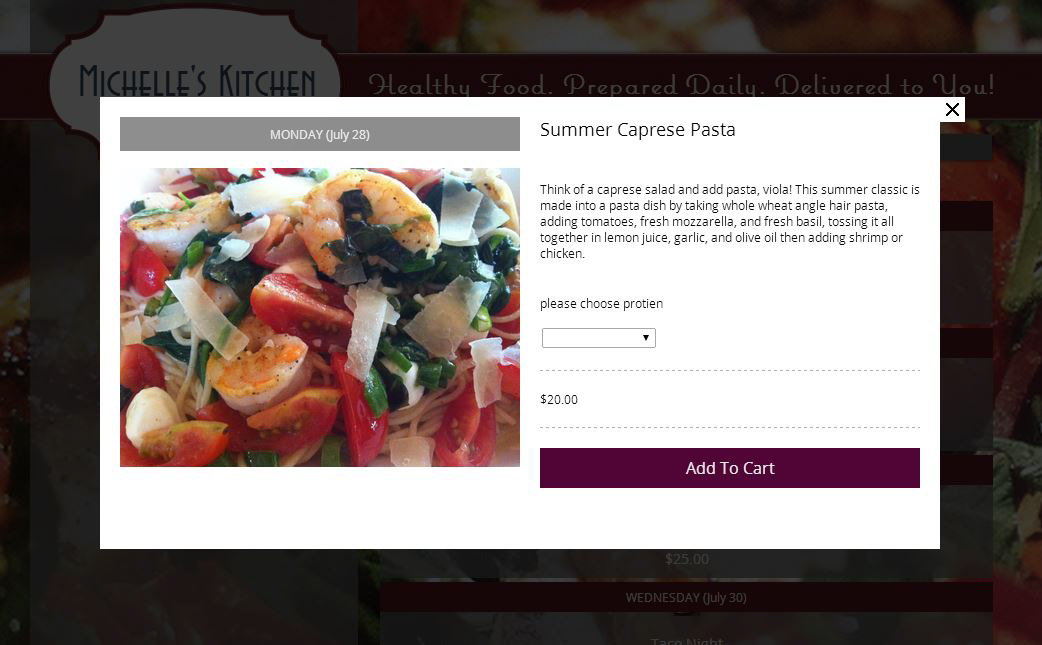The width and height of the screenshot is (1042, 645).
Task: Click the caprese pasta description paragraph
Action: click(x=729, y=221)
